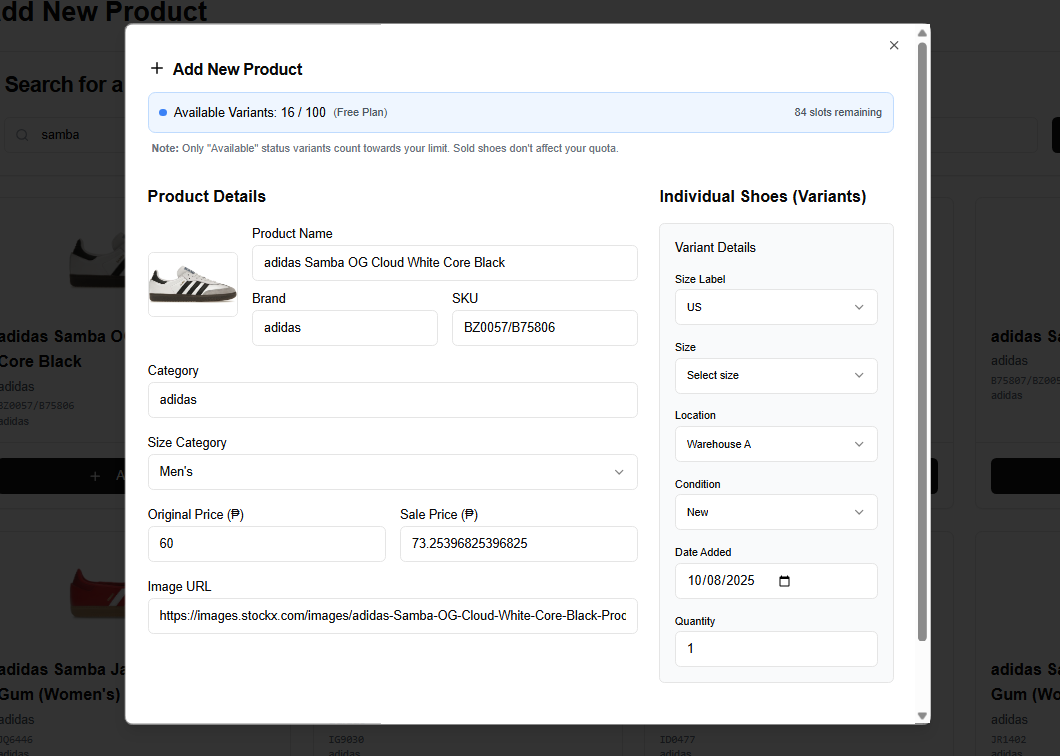Screen dimensions: 1060x756
Task: Open the Condition dropdown set to New
Action: [x=776, y=512]
